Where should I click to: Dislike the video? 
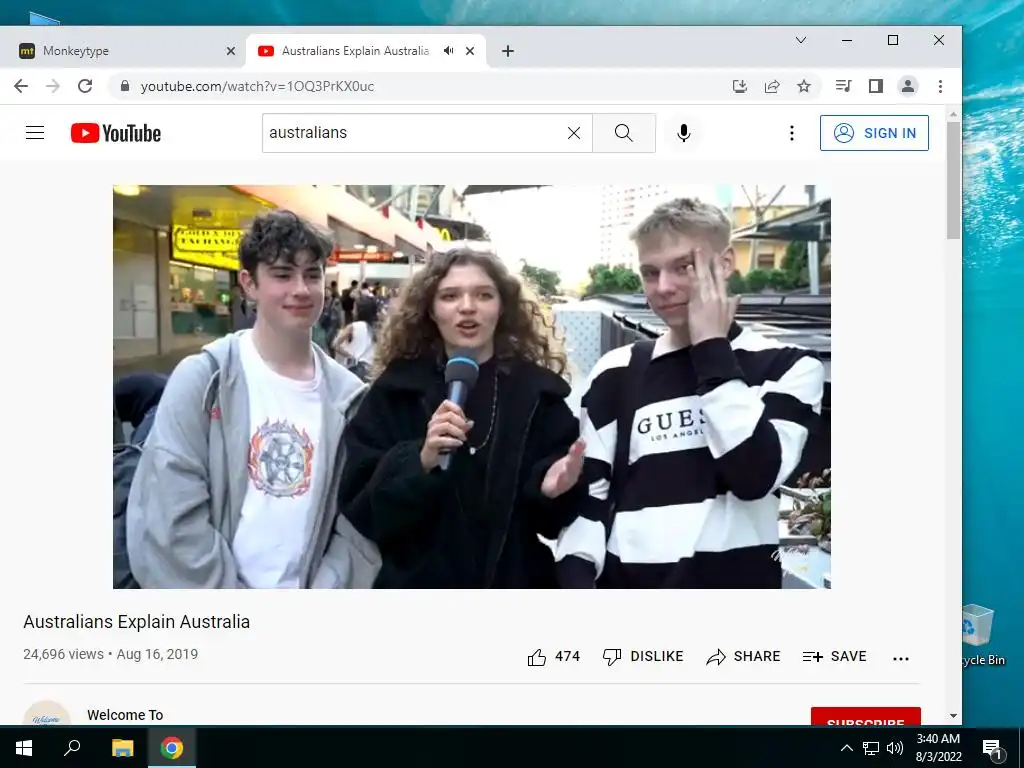643,656
